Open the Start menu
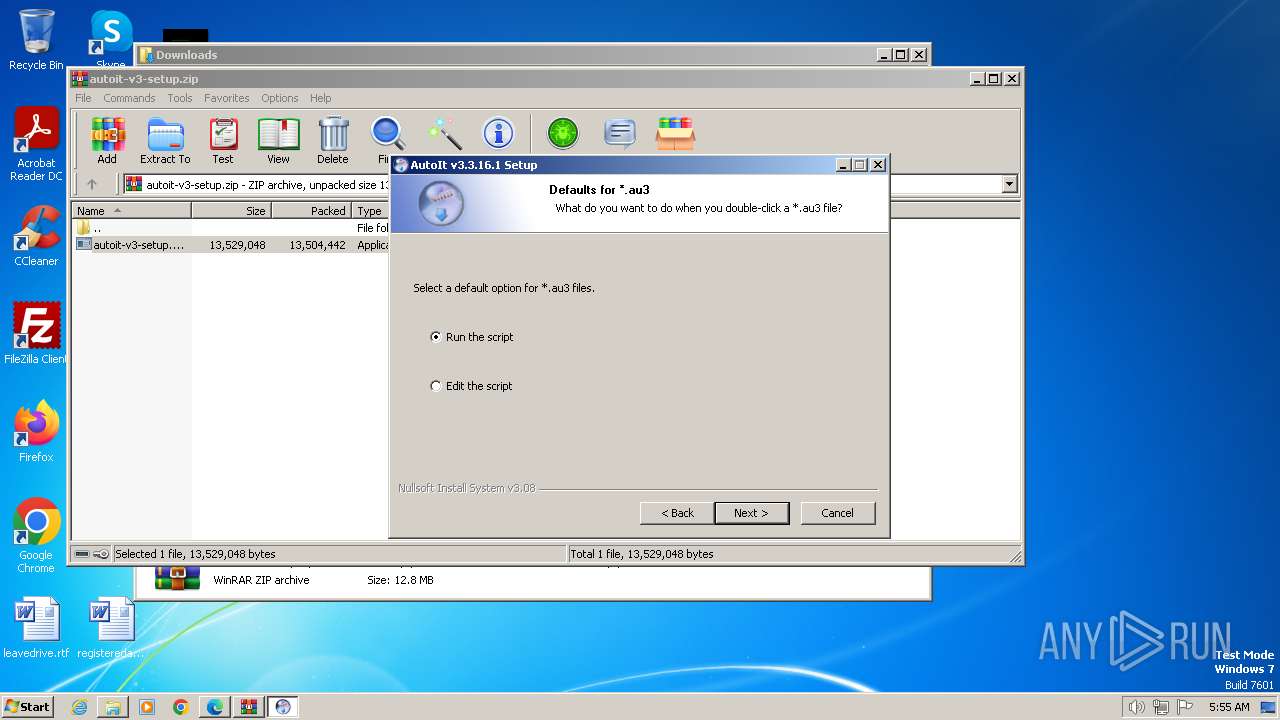 pyautogui.click(x=28, y=706)
